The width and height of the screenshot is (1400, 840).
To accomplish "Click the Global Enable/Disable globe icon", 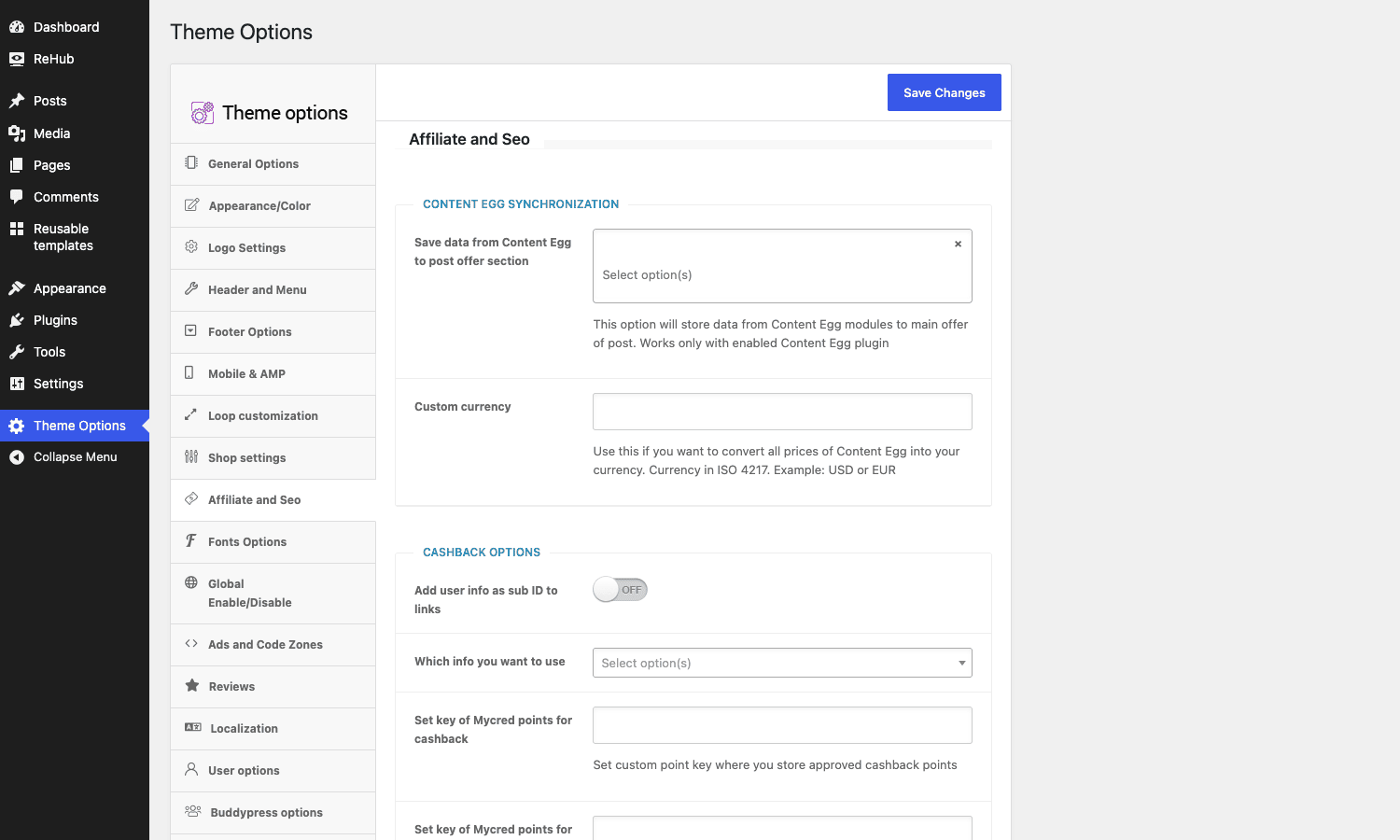I will pos(191,582).
